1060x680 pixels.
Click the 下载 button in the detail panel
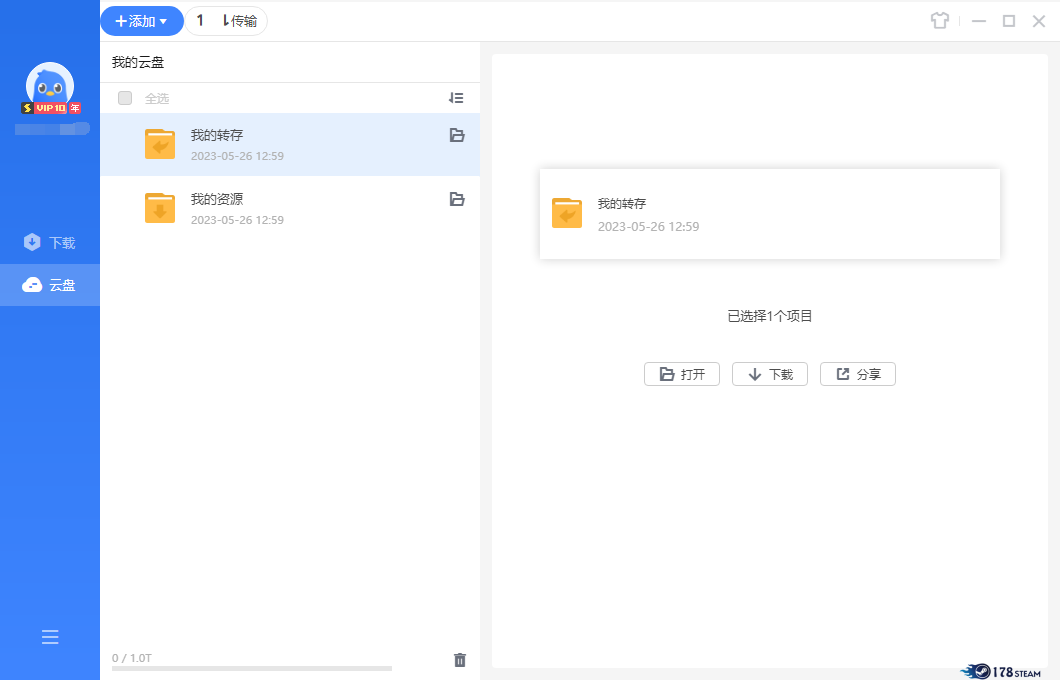click(770, 374)
